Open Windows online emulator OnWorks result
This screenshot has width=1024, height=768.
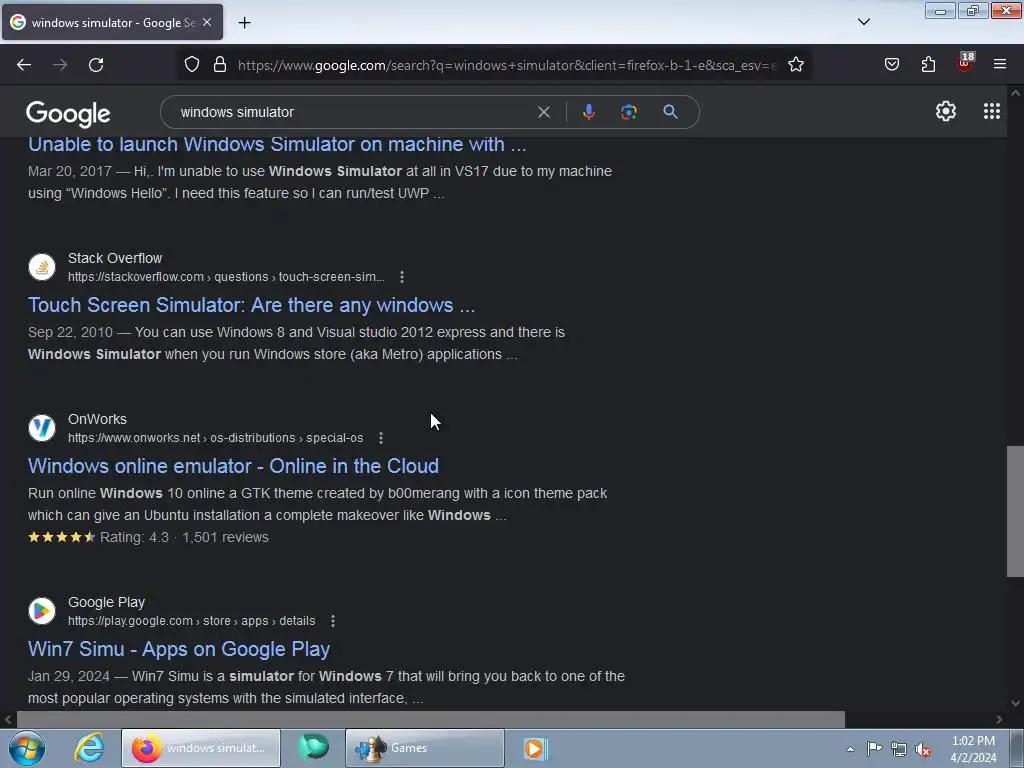click(x=233, y=466)
